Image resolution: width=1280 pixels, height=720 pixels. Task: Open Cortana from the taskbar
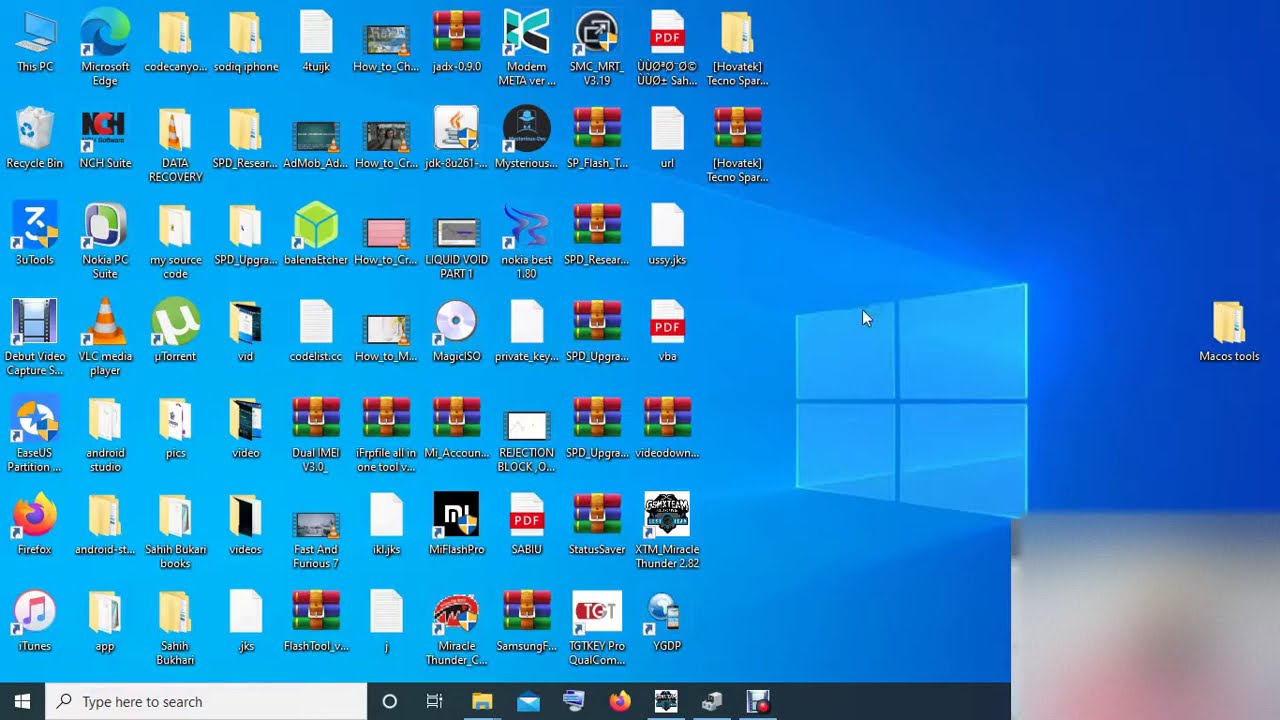tap(390, 702)
